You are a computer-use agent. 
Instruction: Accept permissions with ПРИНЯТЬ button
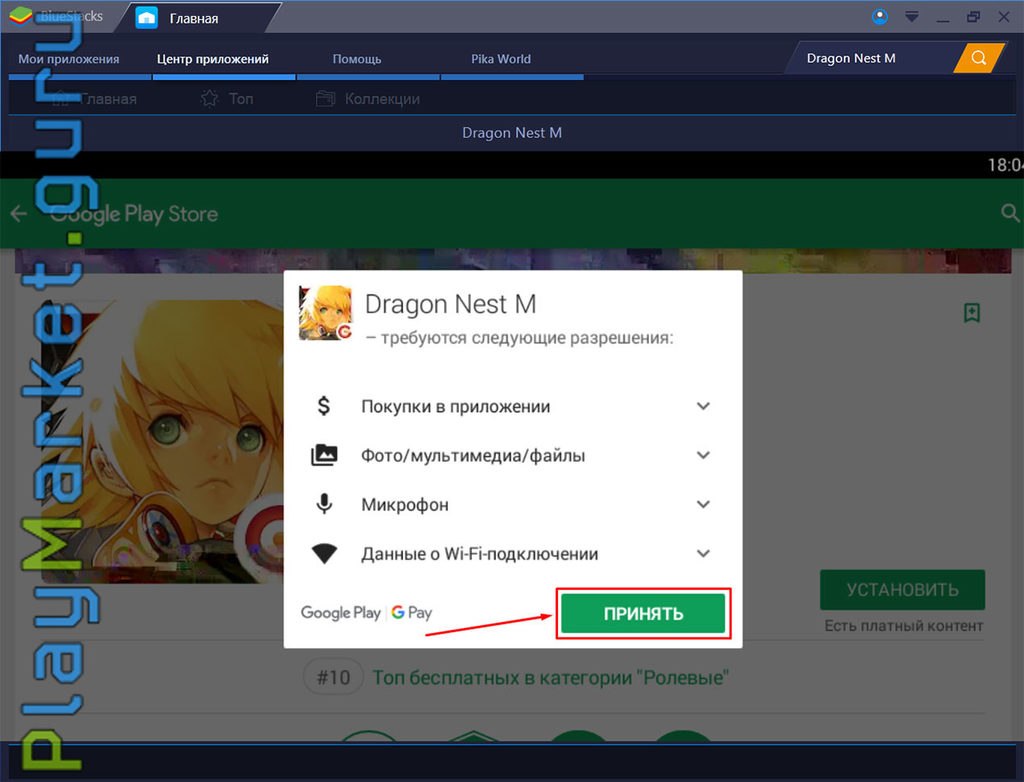[643, 613]
